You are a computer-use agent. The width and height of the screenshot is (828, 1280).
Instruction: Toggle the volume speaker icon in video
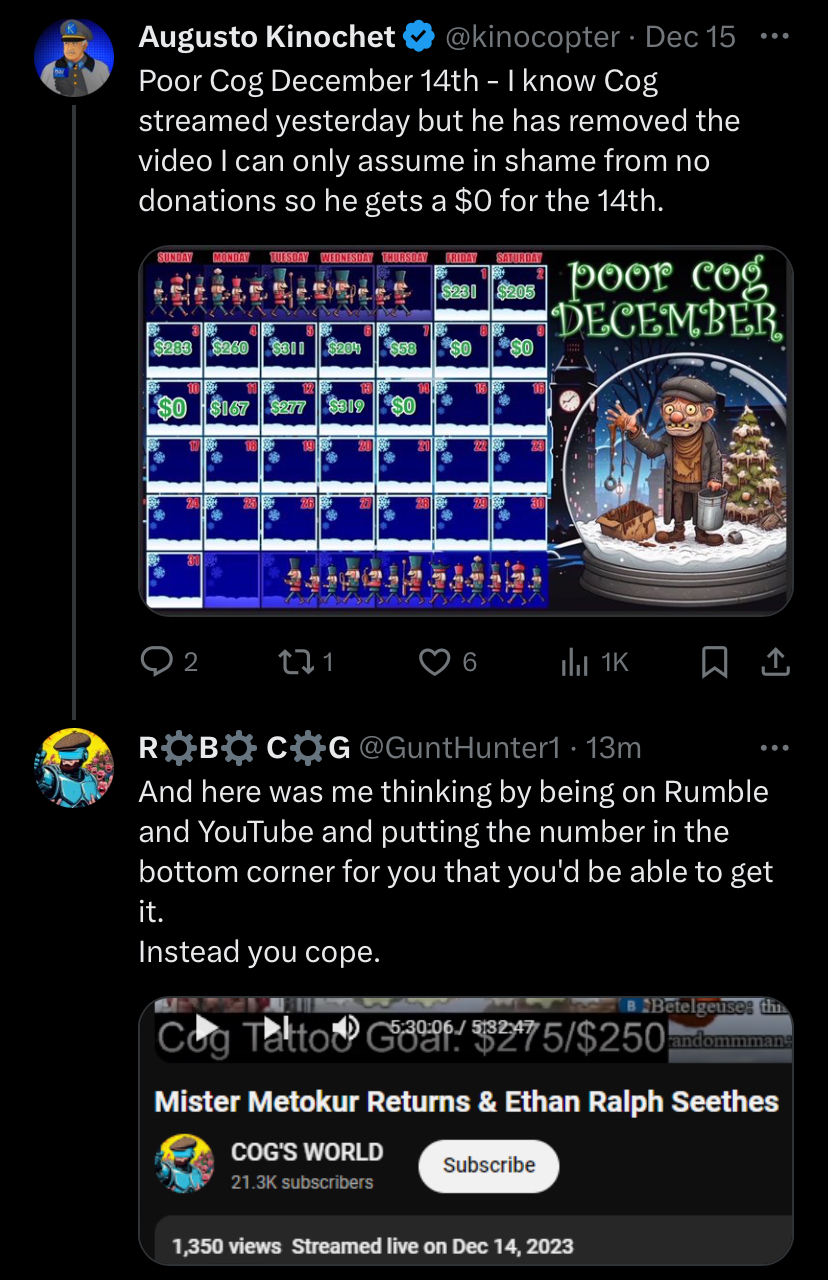coord(346,1027)
